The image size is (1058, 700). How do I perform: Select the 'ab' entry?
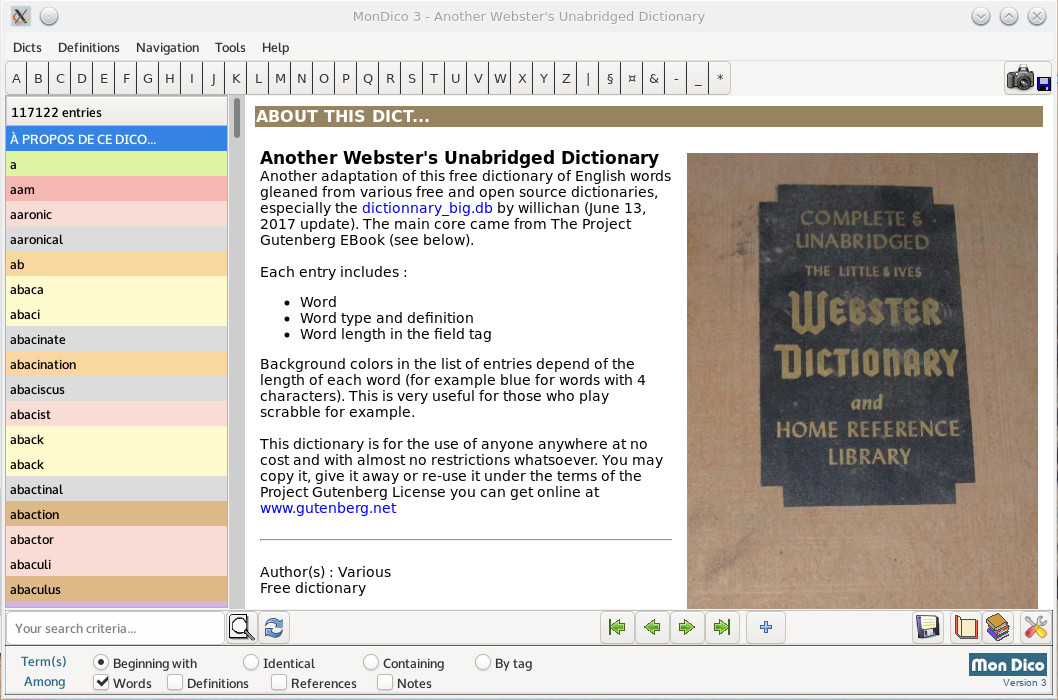[x=117, y=265]
